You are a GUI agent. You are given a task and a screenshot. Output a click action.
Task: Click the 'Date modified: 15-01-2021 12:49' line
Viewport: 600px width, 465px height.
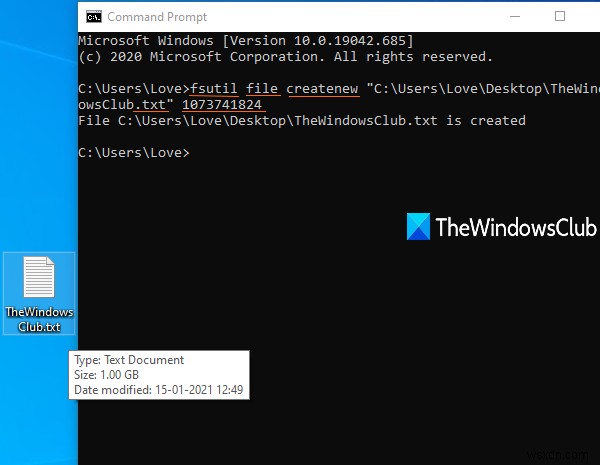(159, 390)
